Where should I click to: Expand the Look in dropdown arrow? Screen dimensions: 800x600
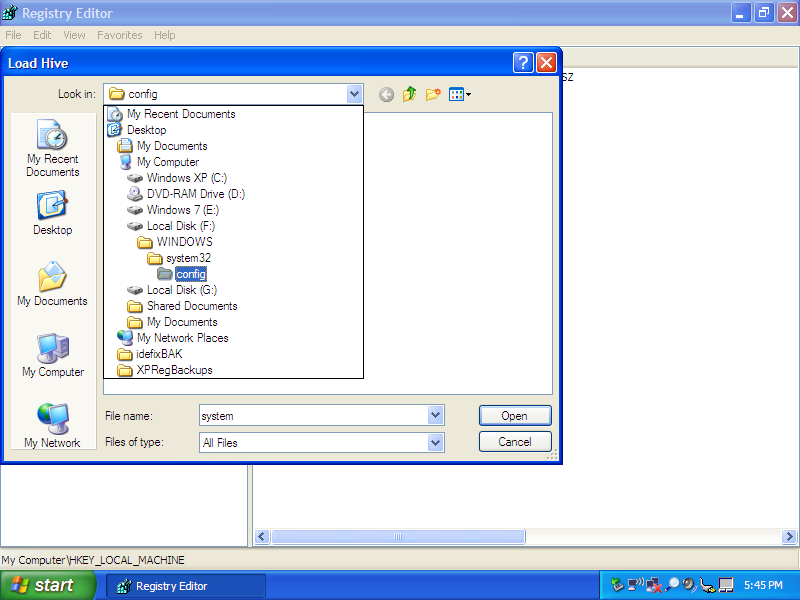tap(354, 94)
